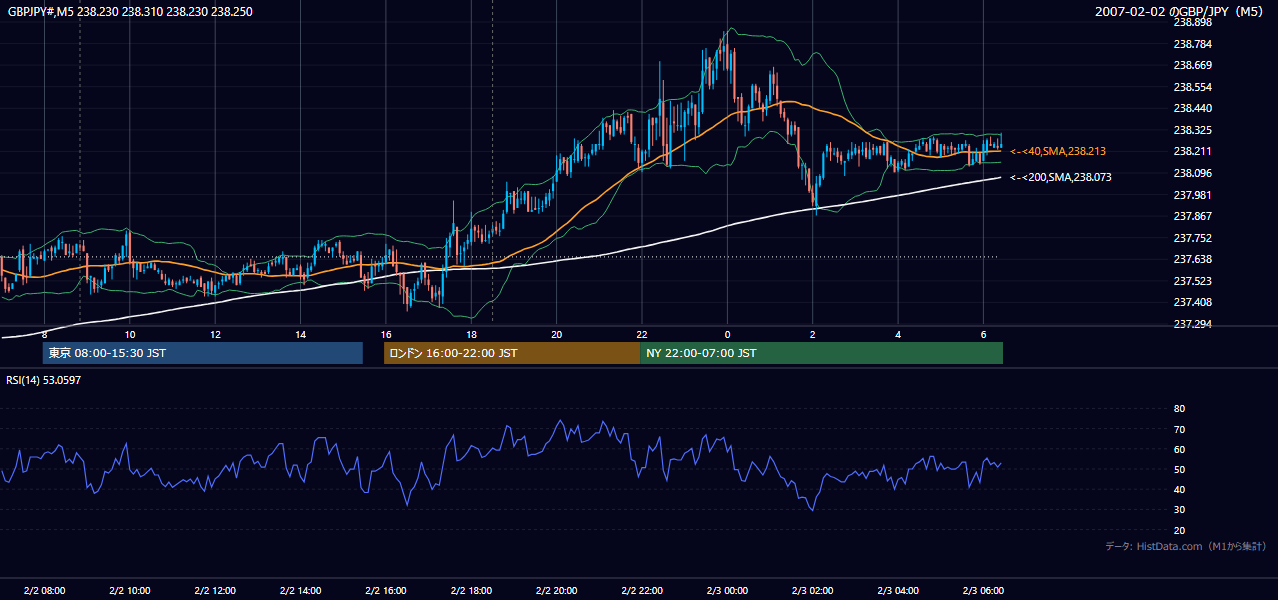Click the London 16:00-22:00 JST session bar
Viewport: 1278px width, 600px height.
[512, 353]
